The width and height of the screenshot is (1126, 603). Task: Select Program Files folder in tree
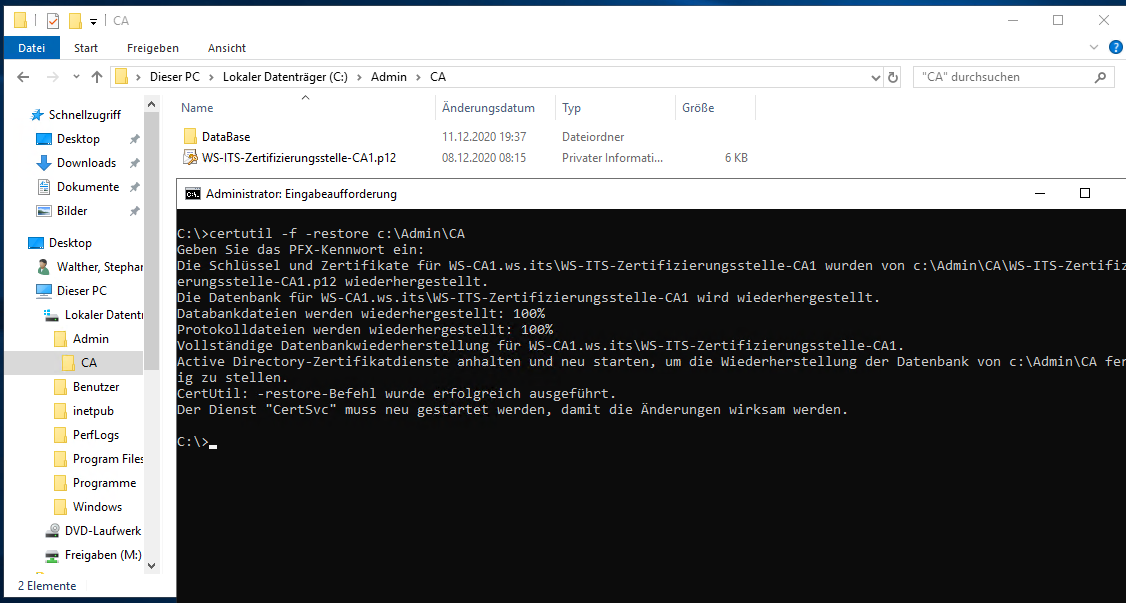(108, 459)
